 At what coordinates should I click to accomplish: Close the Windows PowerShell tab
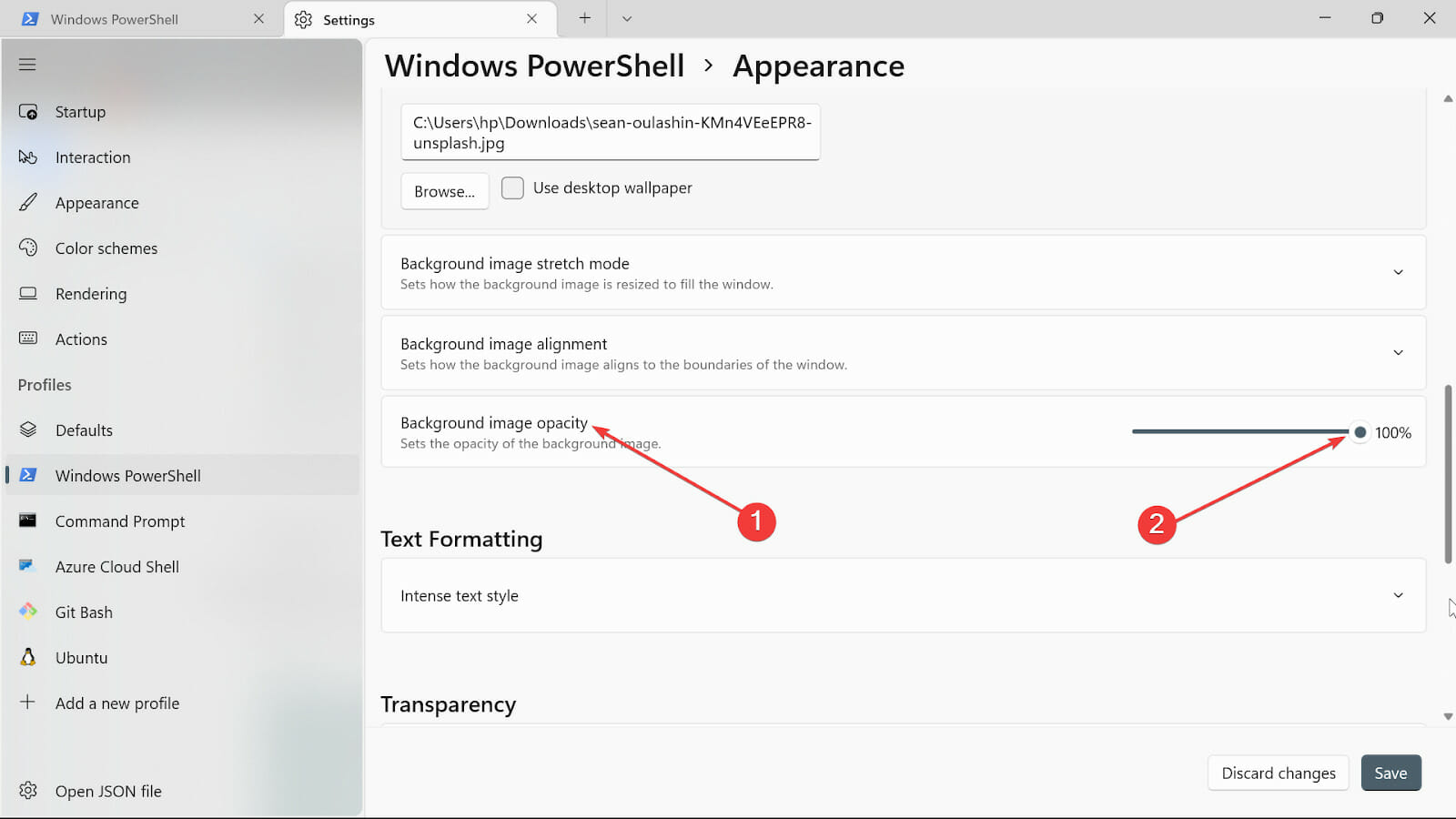click(259, 18)
